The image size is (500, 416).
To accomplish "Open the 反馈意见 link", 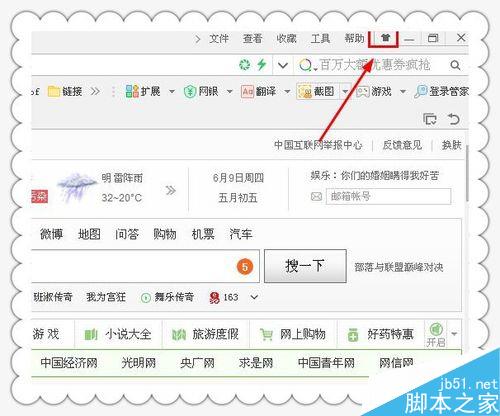I will [x=402, y=145].
